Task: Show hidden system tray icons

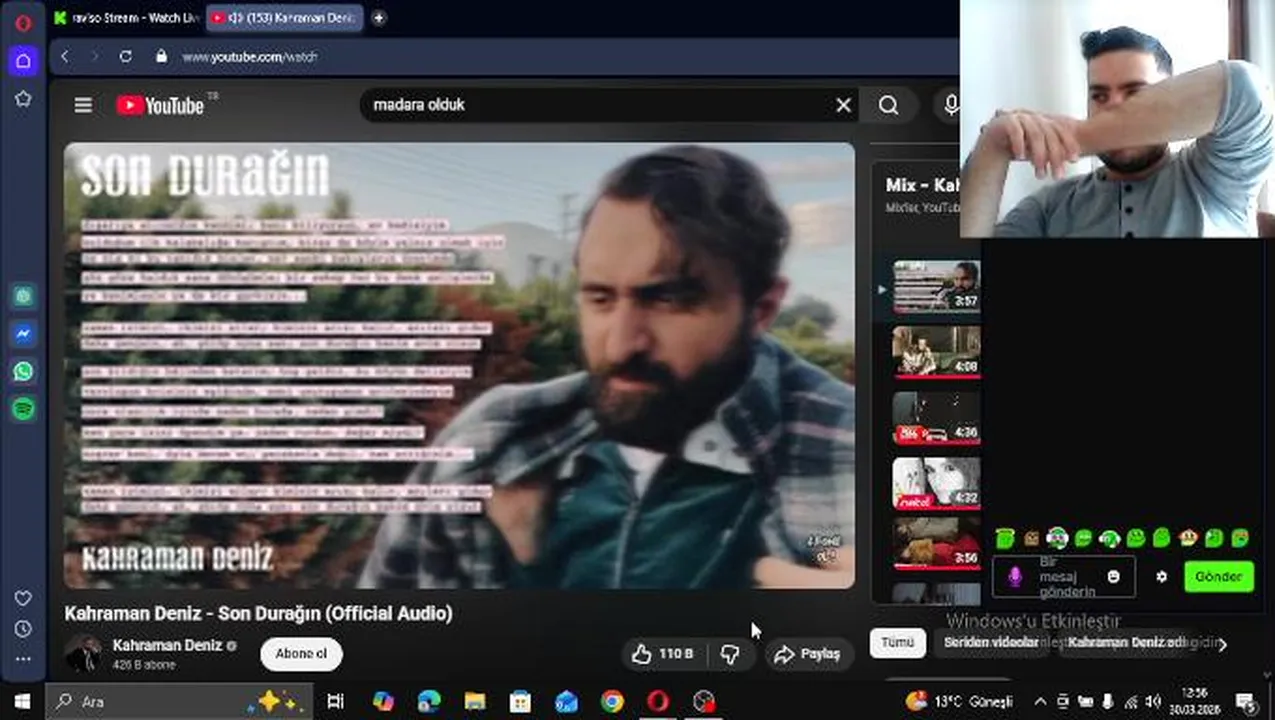Action: pos(1039,701)
